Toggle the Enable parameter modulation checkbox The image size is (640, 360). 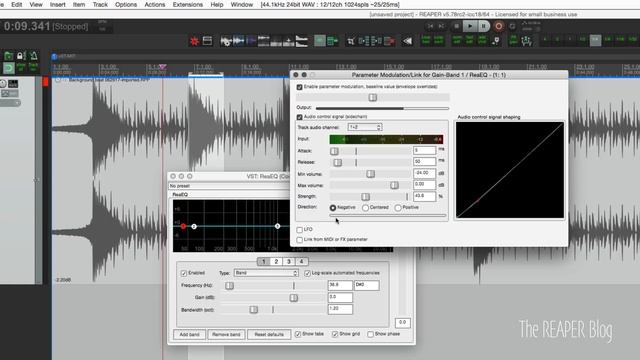[300, 87]
